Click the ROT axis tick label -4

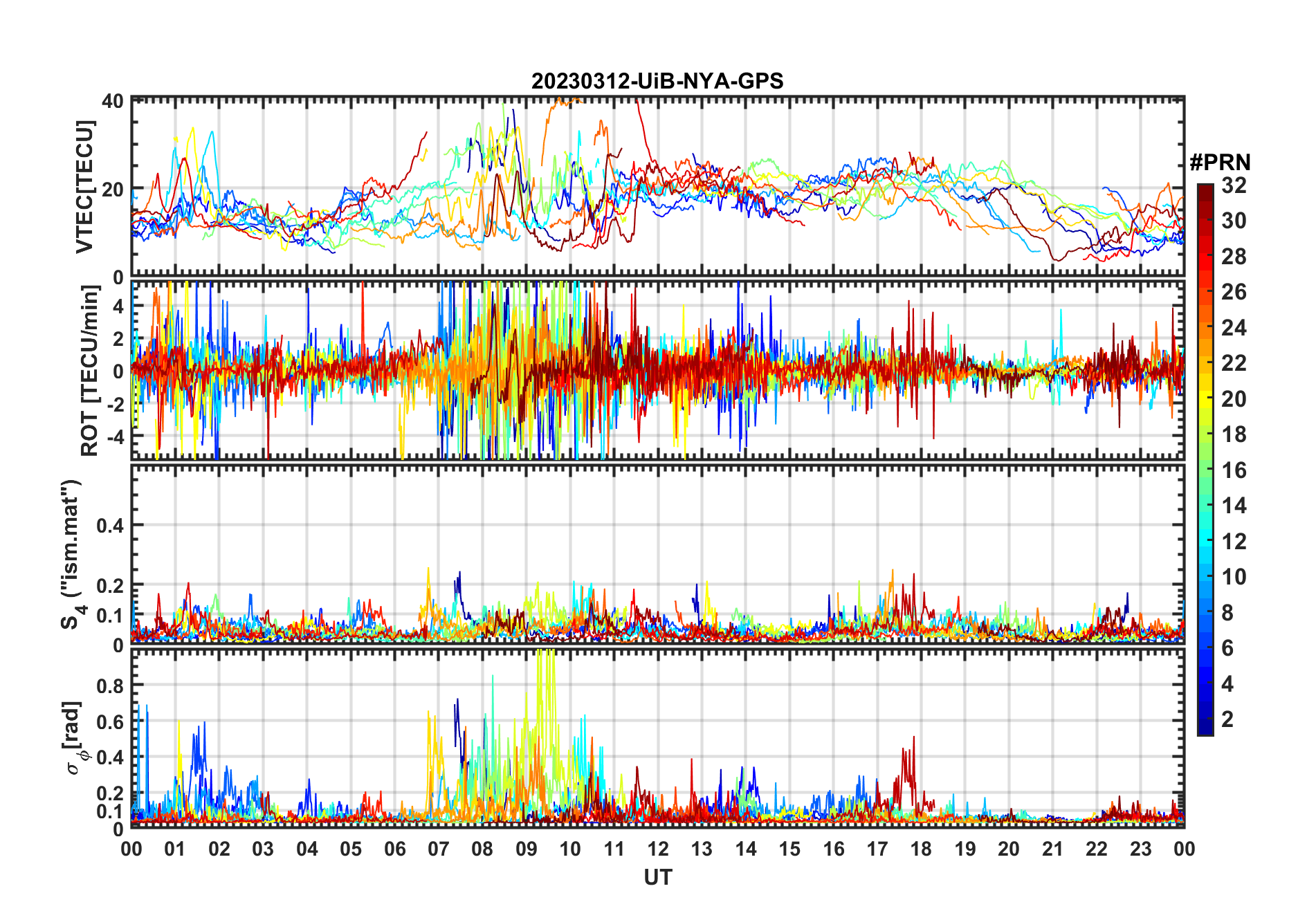tap(115, 436)
